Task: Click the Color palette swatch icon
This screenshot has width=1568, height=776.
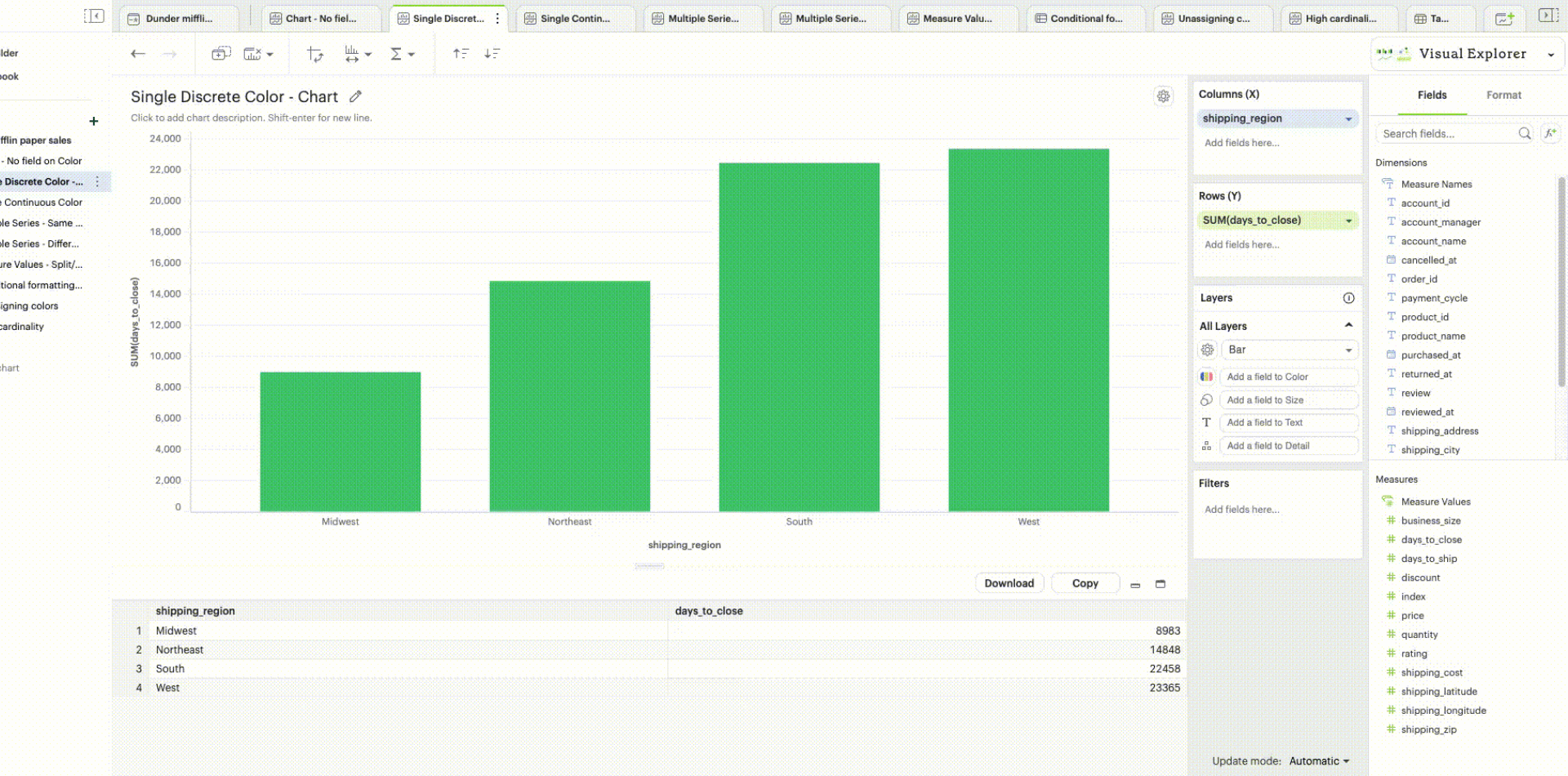Action: [x=1206, y=377]
